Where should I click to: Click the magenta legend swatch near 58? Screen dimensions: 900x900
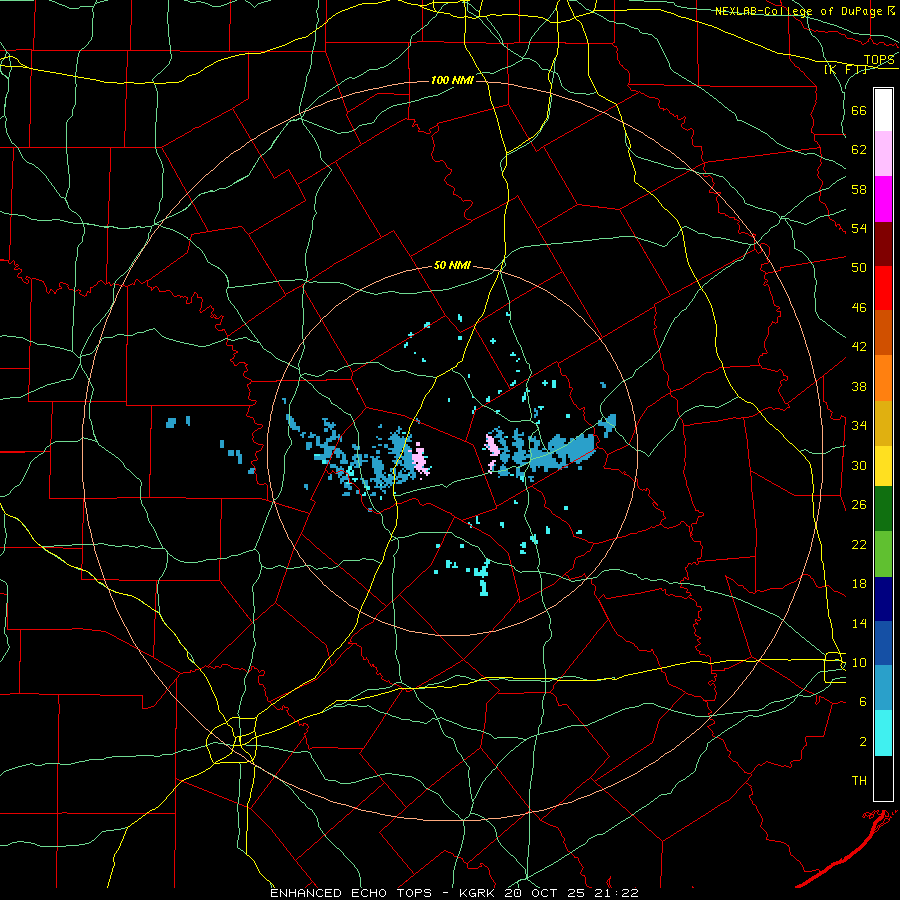click(x=883, y=199)
